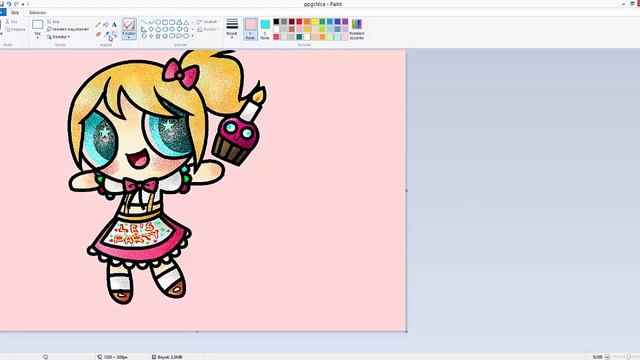This screenshot has height=360, width=640.
Task: Select the Color picker eyedropper tool
Action: tap(107, 34)
